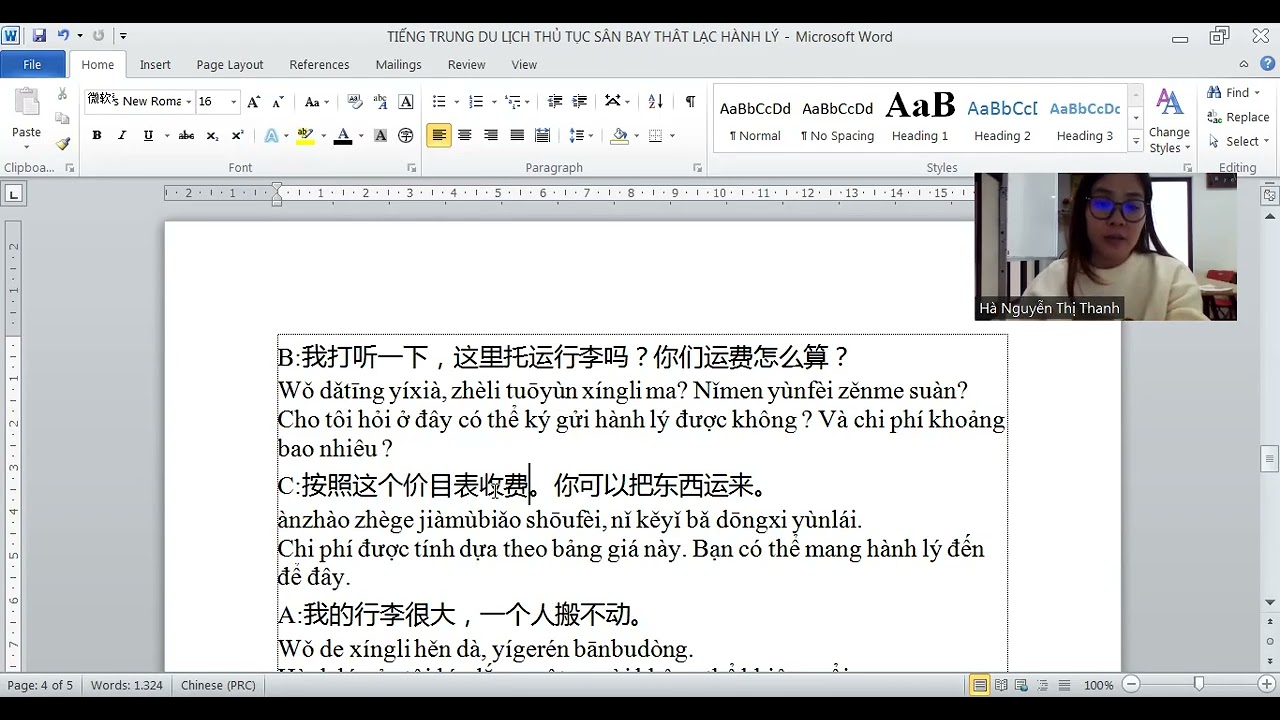Toggle Superscript formatting

tap(237, 135)
